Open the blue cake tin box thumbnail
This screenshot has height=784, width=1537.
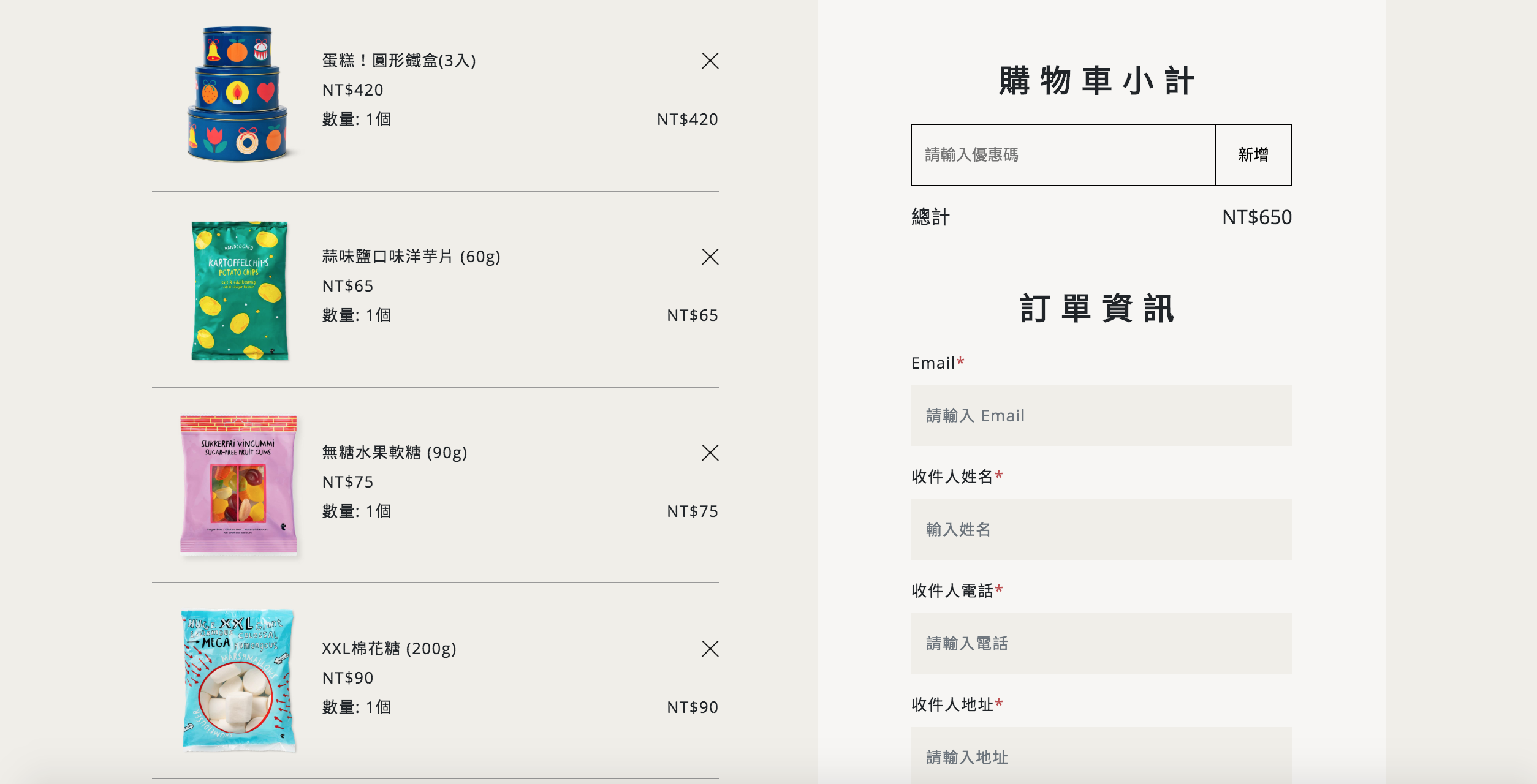pos(238,95)
